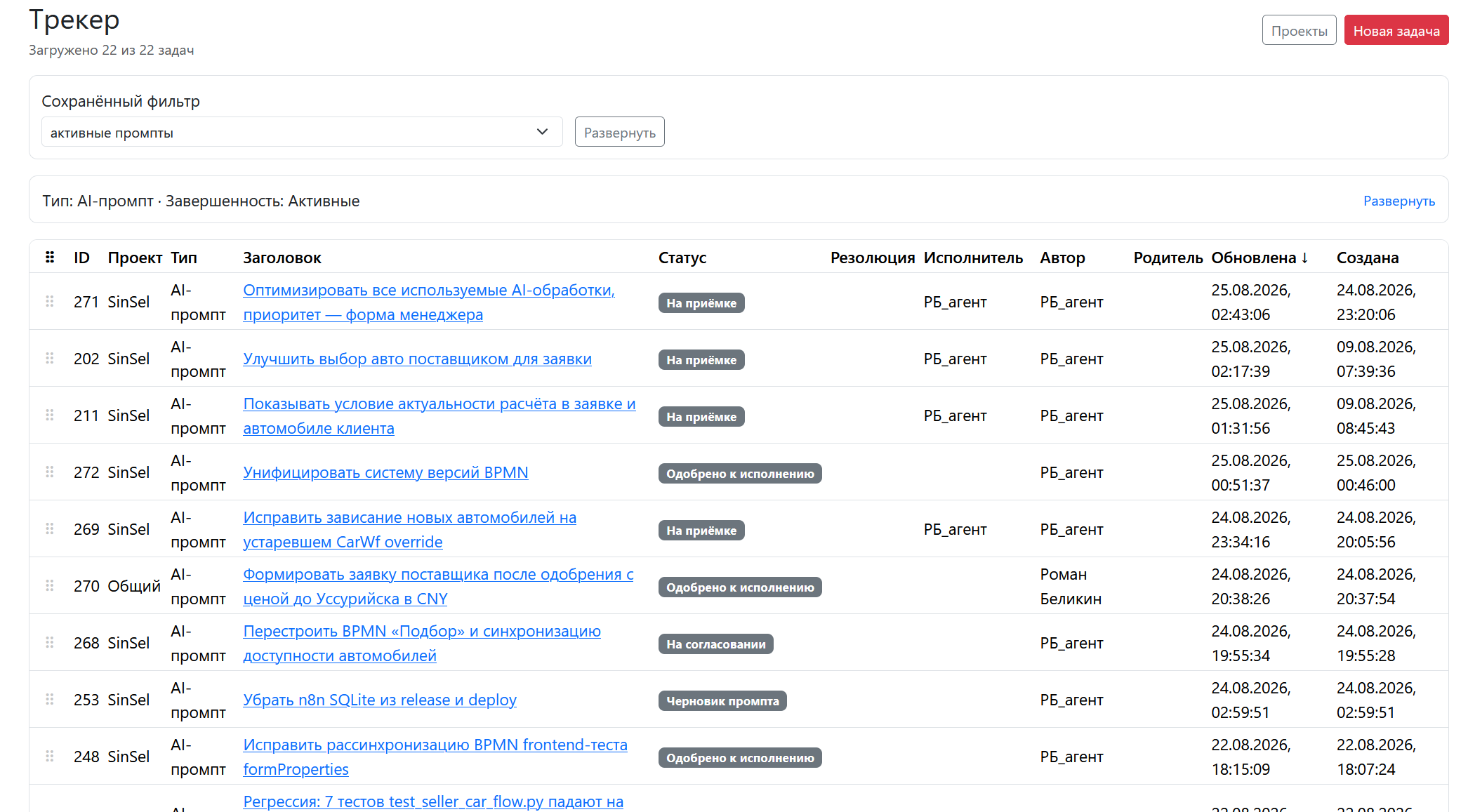Click the Развернуть button next to saved filter
This screenshot has height=812, width=1468.
(619, 132)
